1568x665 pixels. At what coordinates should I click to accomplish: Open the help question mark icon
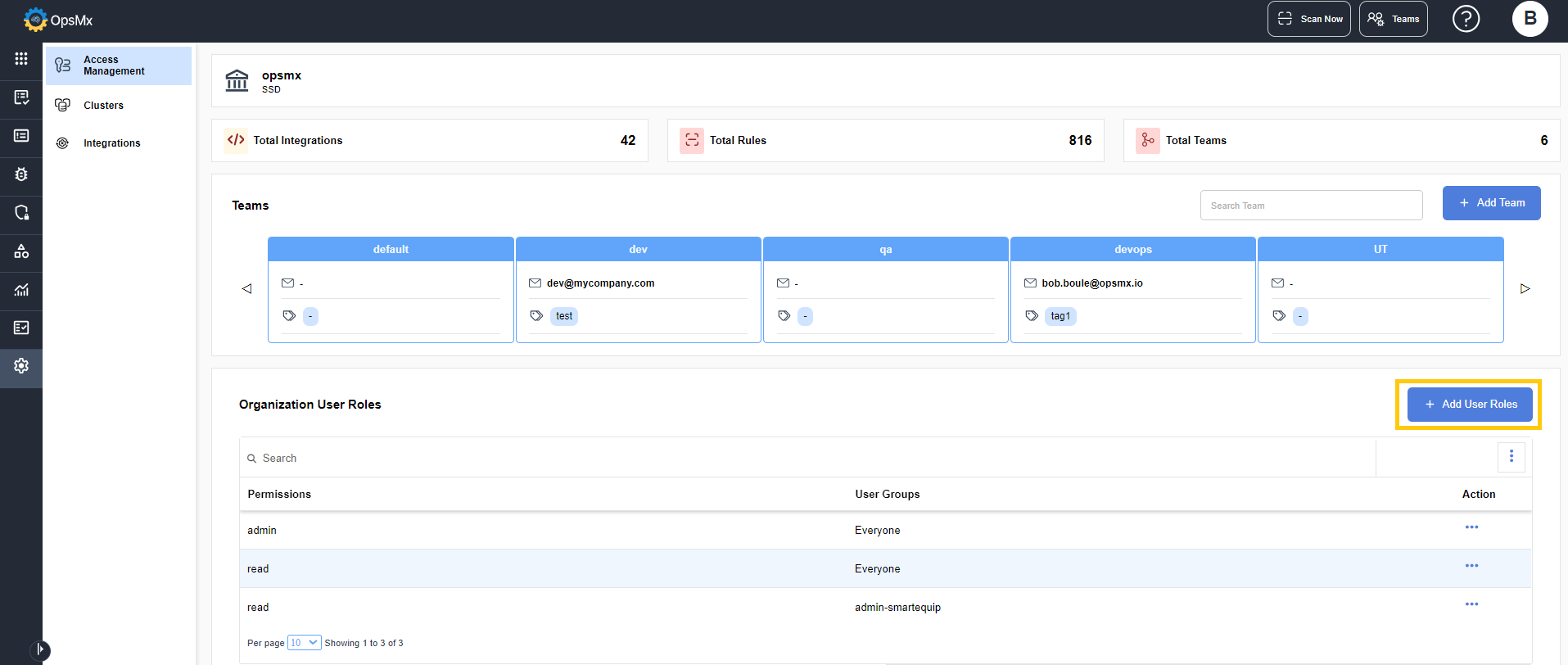pos(1465,19)
